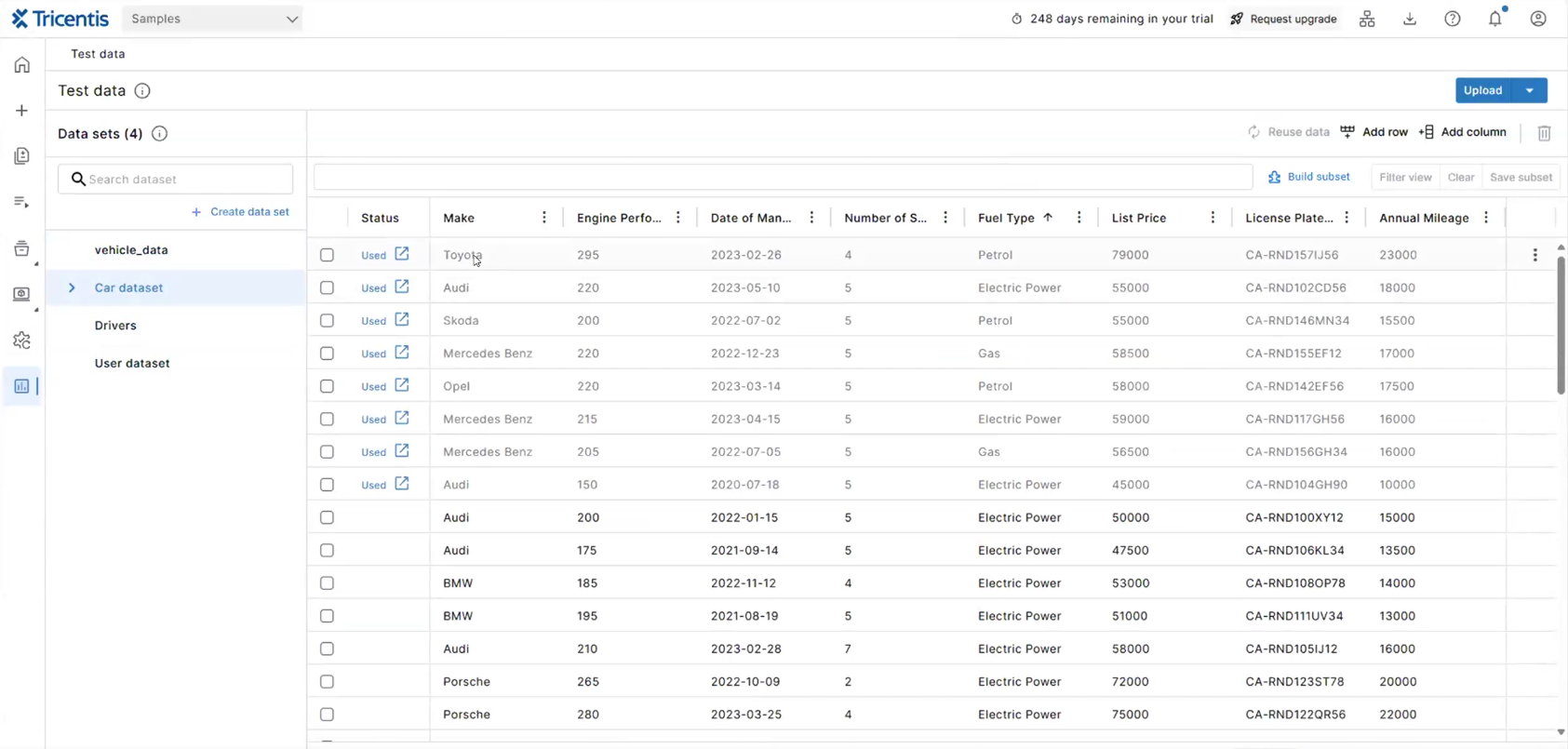The image size is (1568, 749).
Task: Open License Plate column options menu
Action: [1347, 218]
